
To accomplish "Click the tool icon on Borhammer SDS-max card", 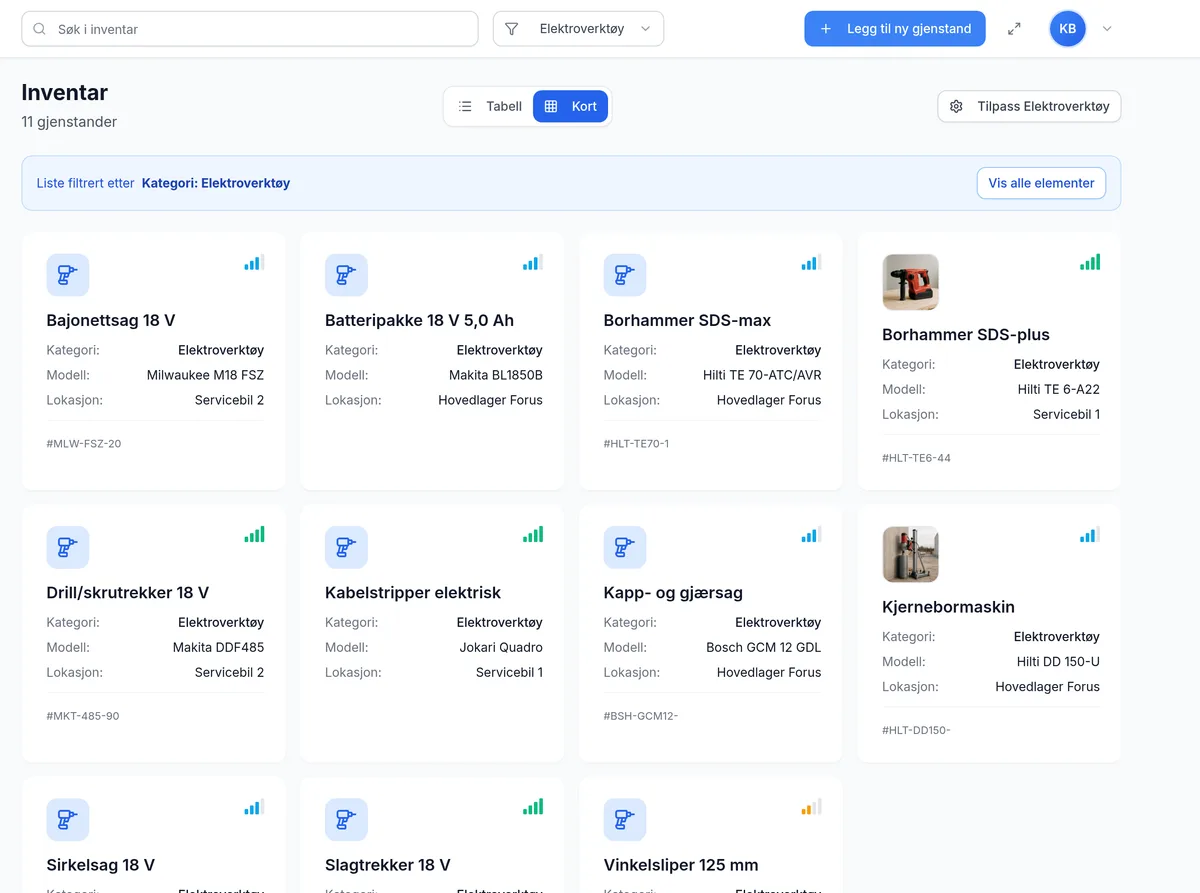I will 625,275.
